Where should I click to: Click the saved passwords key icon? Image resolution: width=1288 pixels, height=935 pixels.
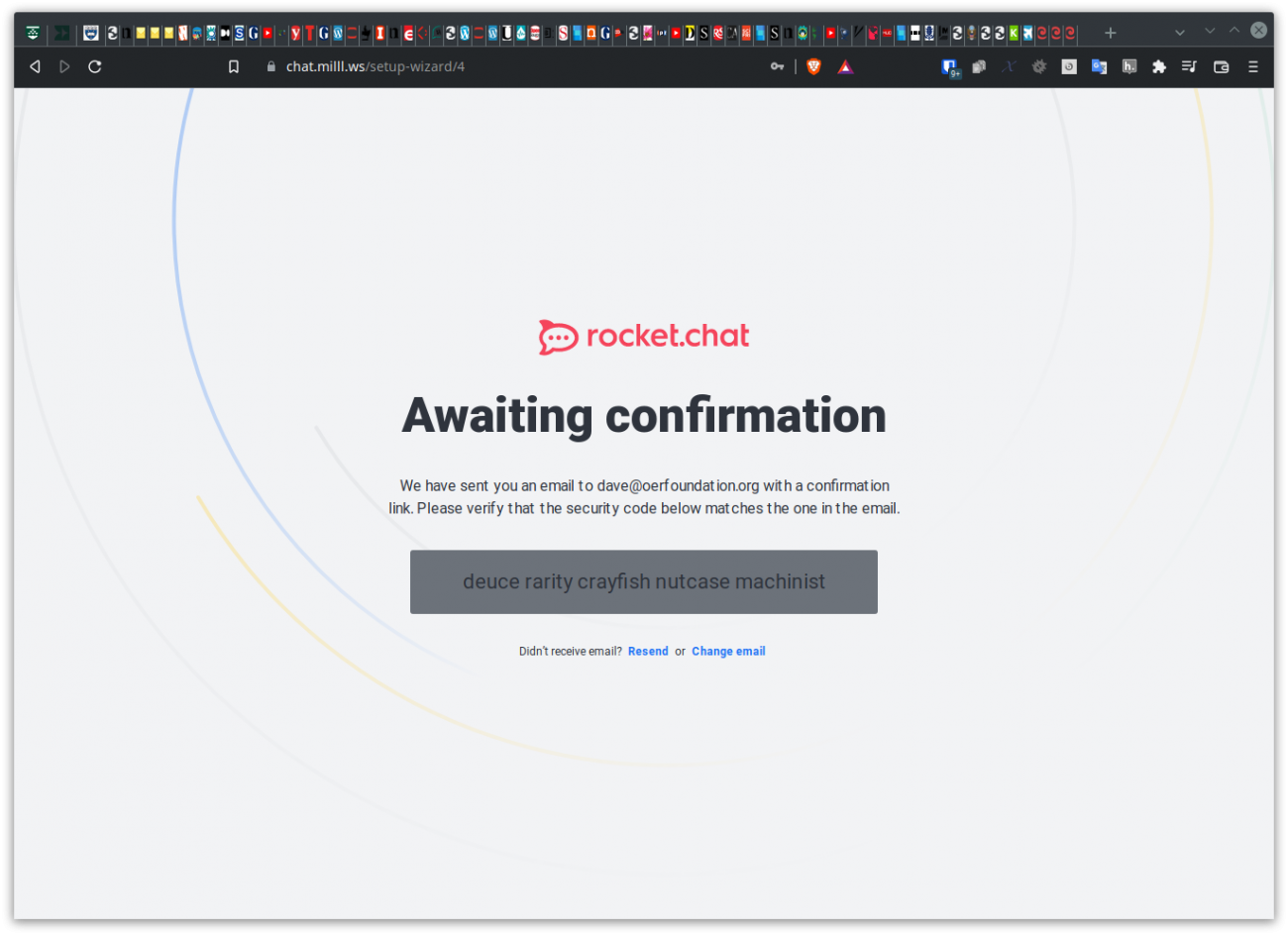pyautogui.click(x=777, y=66)
